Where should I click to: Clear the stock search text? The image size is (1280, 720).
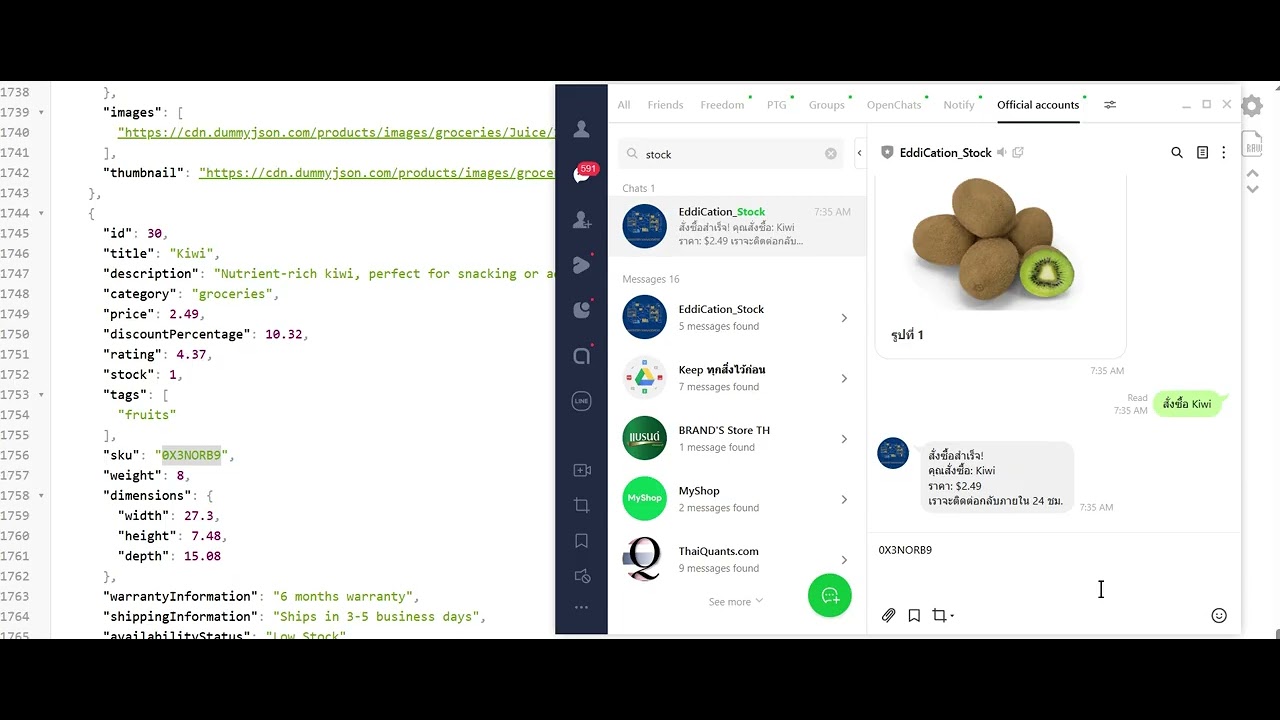click(831, 154)
